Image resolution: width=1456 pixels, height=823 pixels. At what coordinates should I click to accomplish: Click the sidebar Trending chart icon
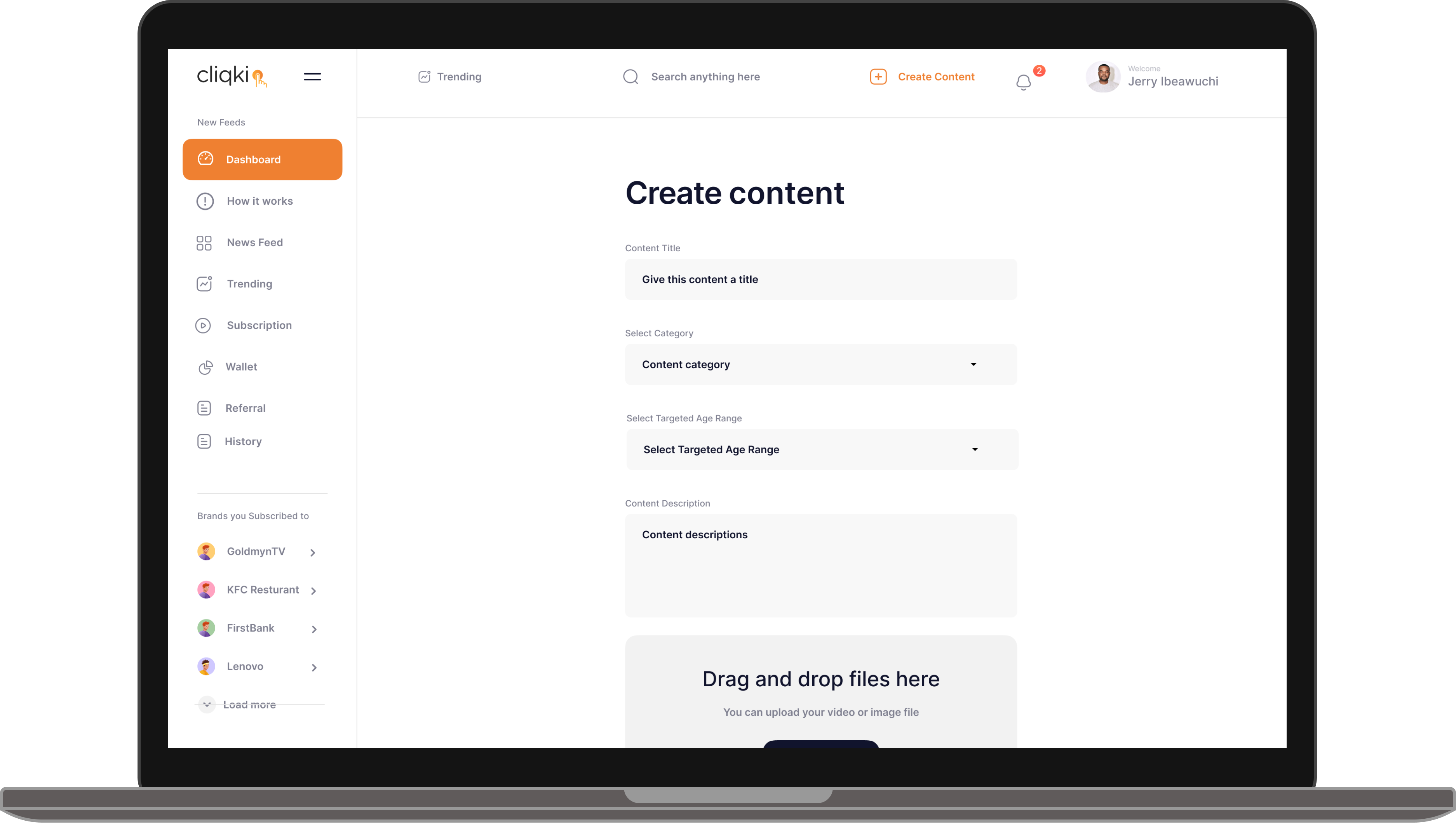tap(204, 284)
